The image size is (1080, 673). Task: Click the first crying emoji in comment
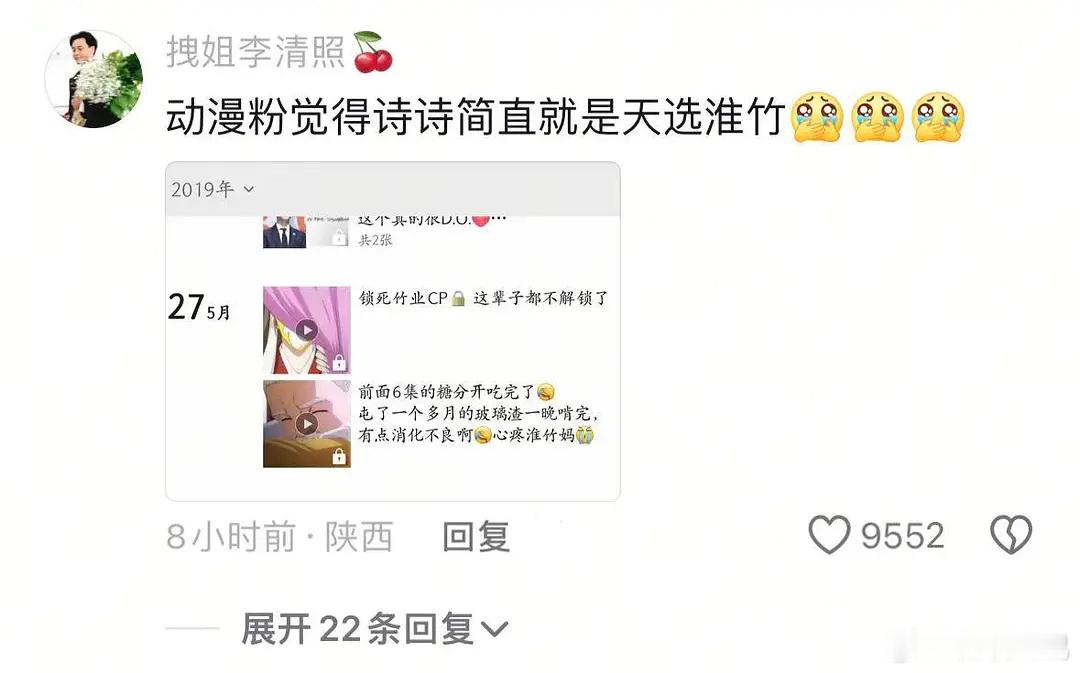coord(817,116)
